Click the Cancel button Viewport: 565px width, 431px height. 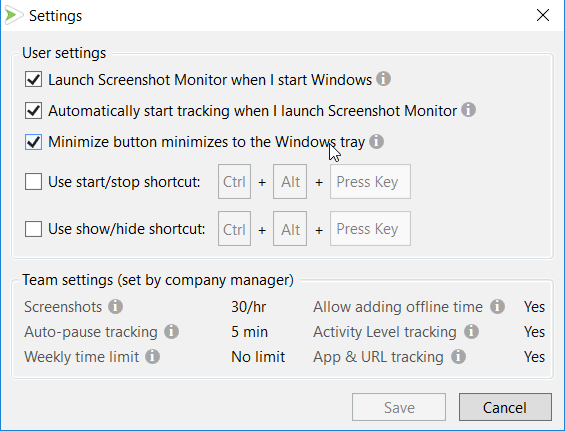[505, 407]
